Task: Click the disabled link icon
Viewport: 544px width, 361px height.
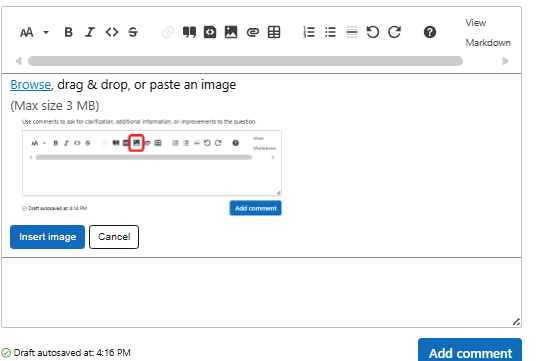Action: coord(168,32)
